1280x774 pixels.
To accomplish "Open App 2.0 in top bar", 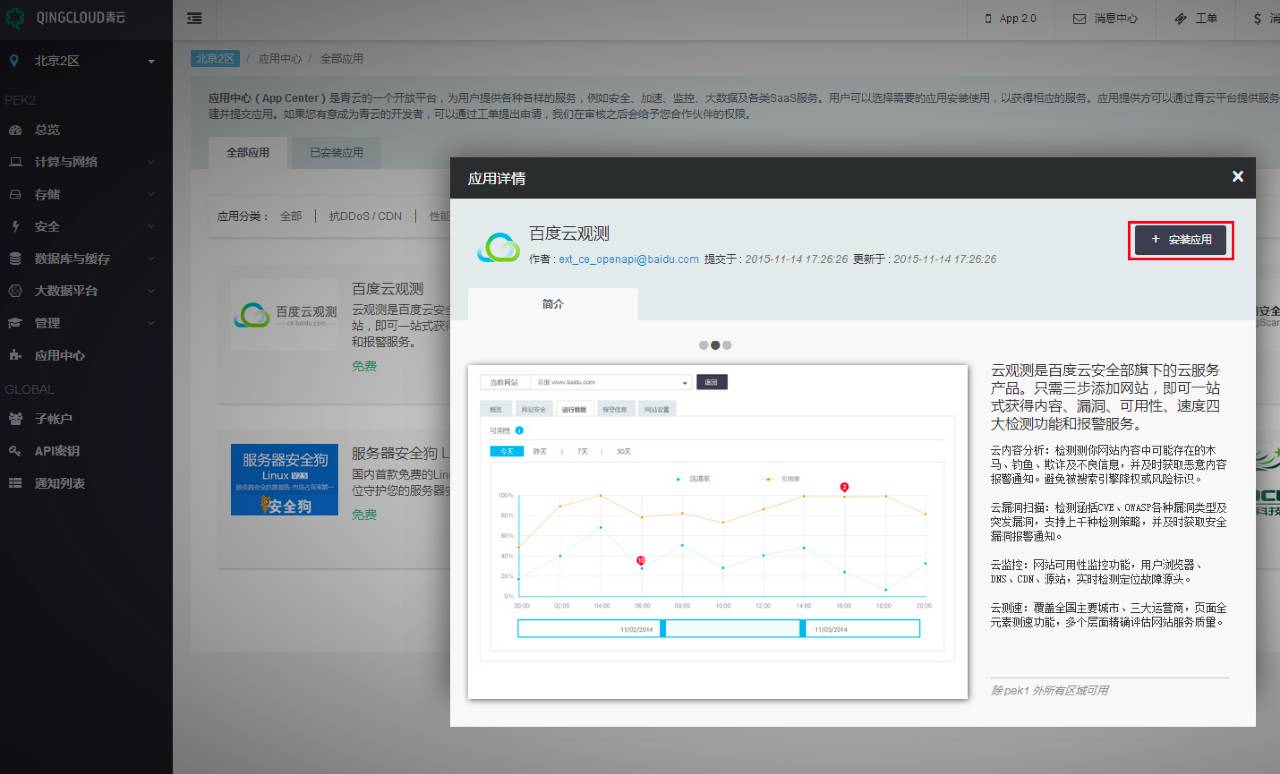I will [x=1010, y=18].
